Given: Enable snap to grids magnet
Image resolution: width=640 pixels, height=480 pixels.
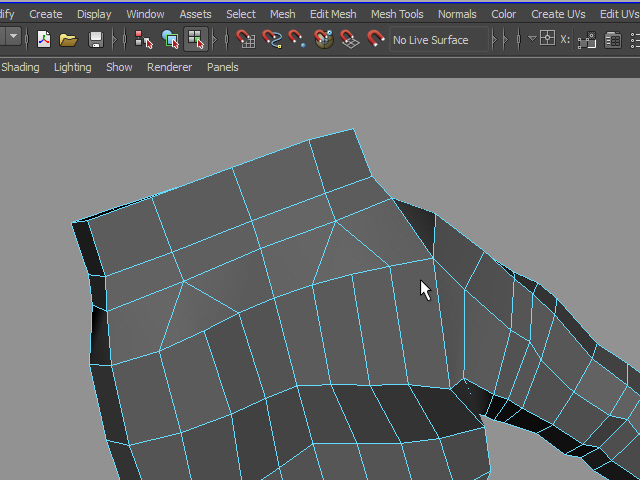Looking at the screenshot, I should pos(246,40).
